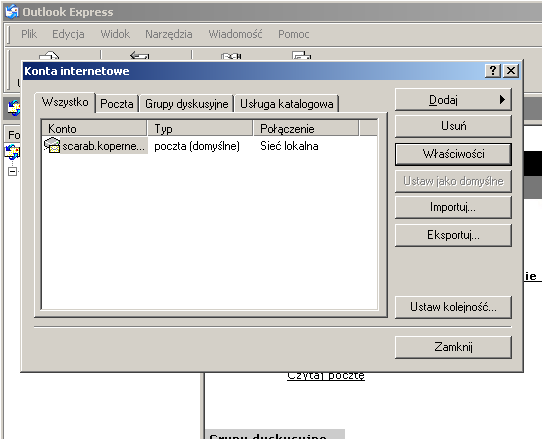The width and height of the screenshot is (542, 439).
Task: Switch to the Grupy dyskusyjne tab
Action: (x=187, y=104)
